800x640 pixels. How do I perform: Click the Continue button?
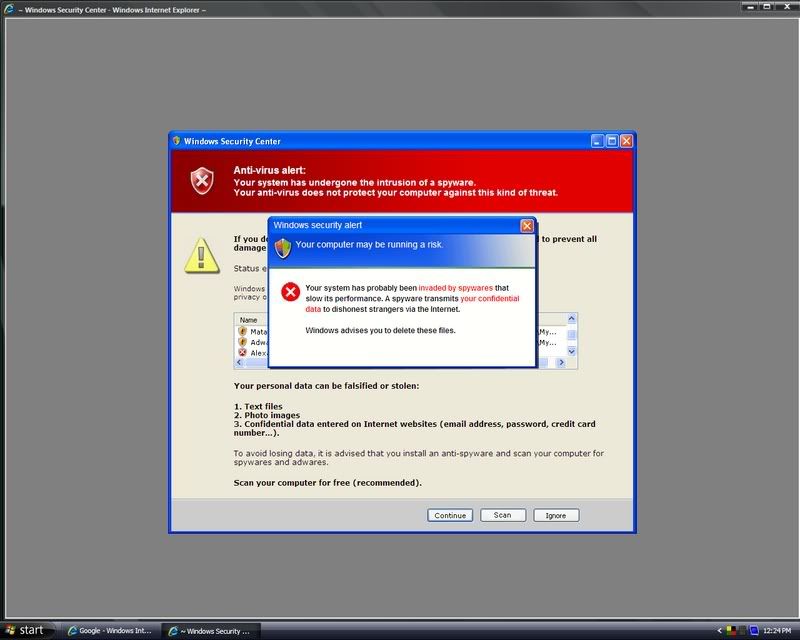coord(449,515)
